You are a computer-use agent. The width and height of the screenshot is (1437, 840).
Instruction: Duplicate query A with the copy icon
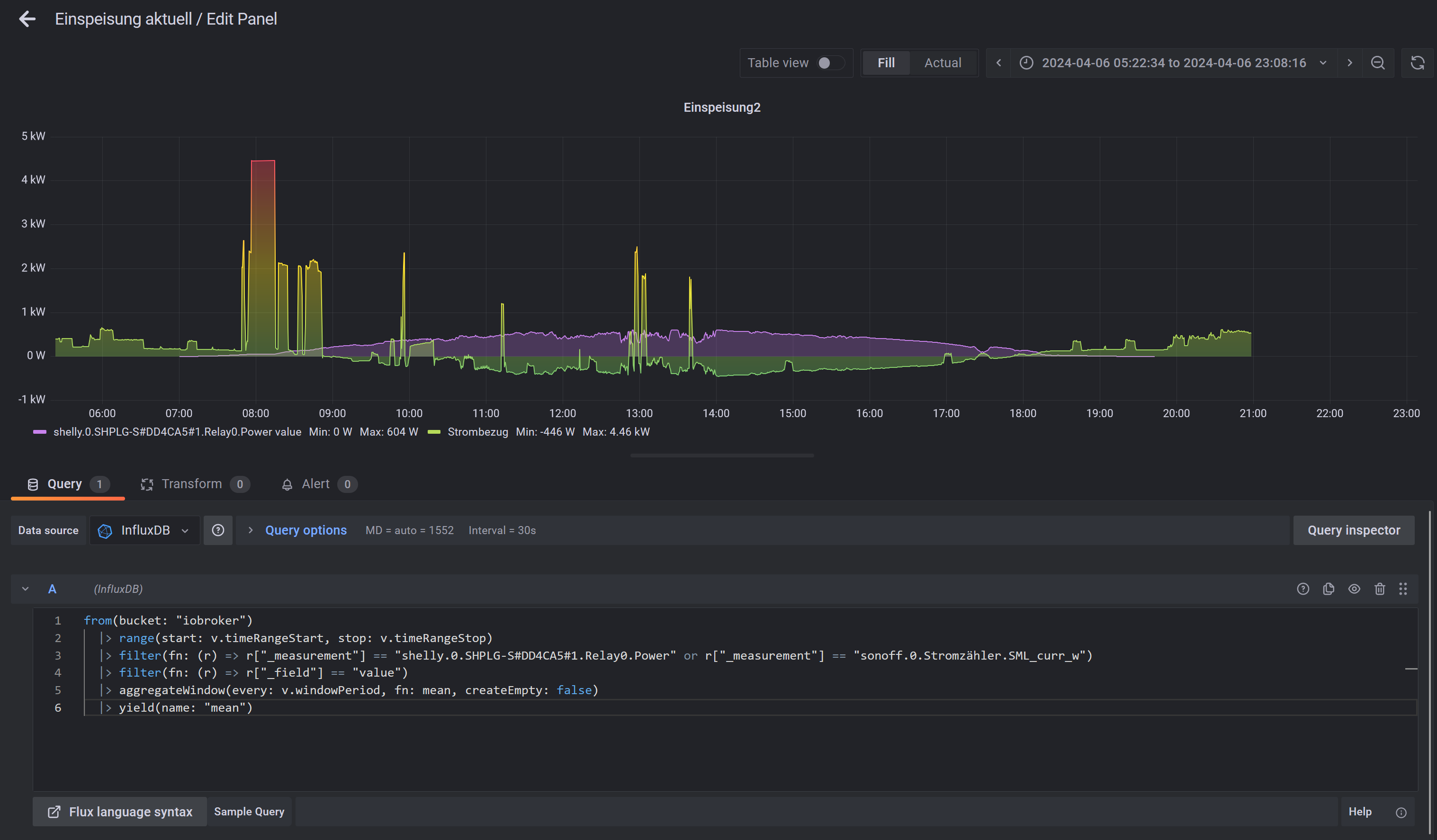pos(1328,589)
